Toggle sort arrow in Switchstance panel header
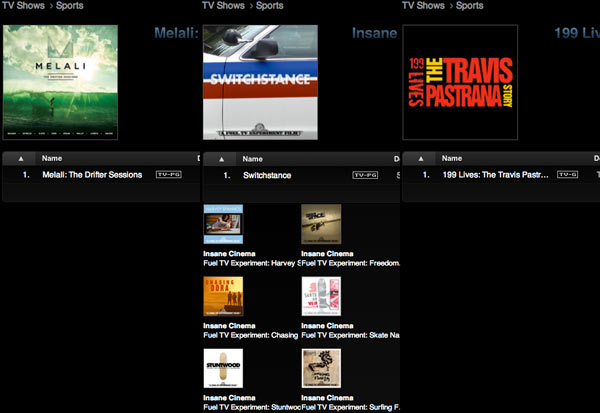The image size is (600, 413). point(220,158)
